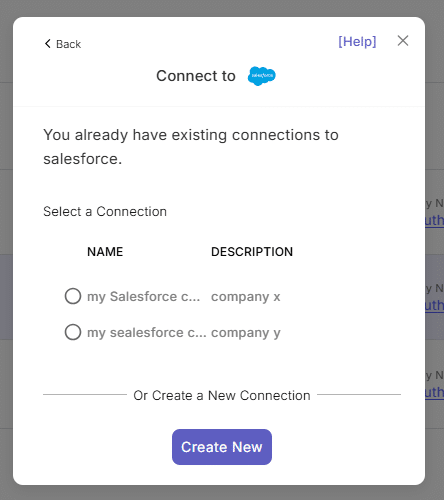Open the [Help] link
The width and height of the screenshot is (444, 500).
357,42
